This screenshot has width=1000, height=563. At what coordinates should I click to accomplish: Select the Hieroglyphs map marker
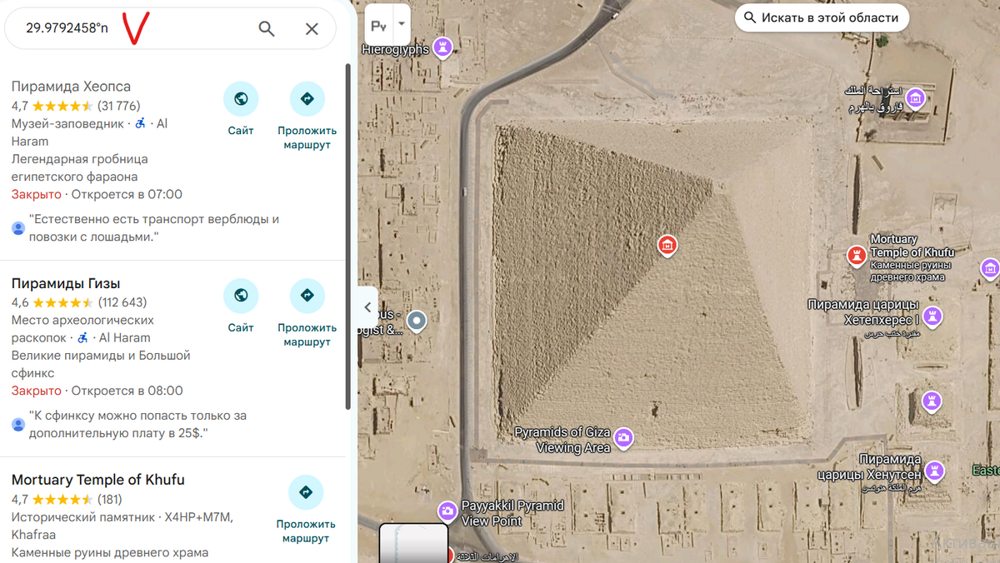pyautogui.click(x=443, y=47)
